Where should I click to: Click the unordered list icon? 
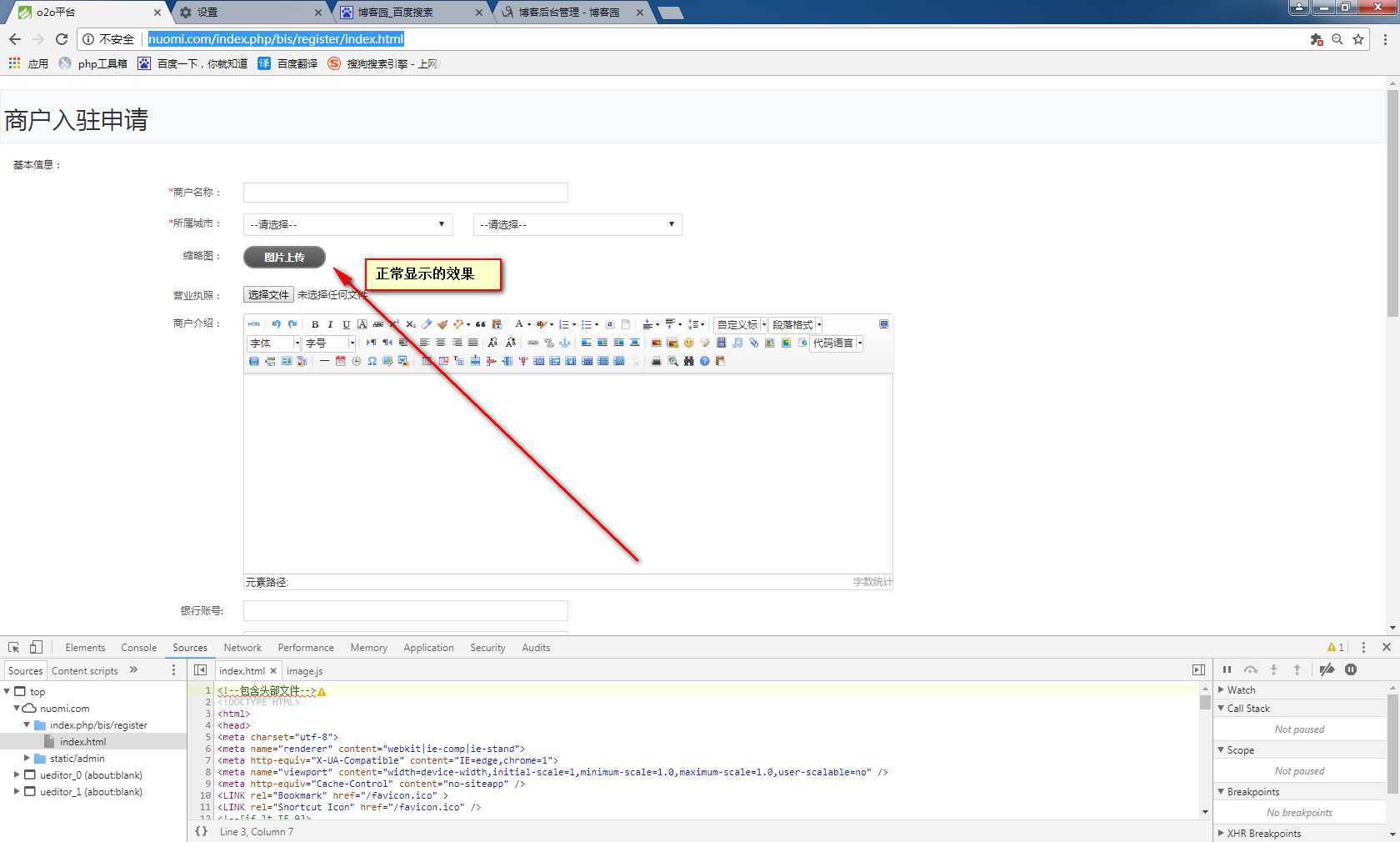(x=587, y=324)
